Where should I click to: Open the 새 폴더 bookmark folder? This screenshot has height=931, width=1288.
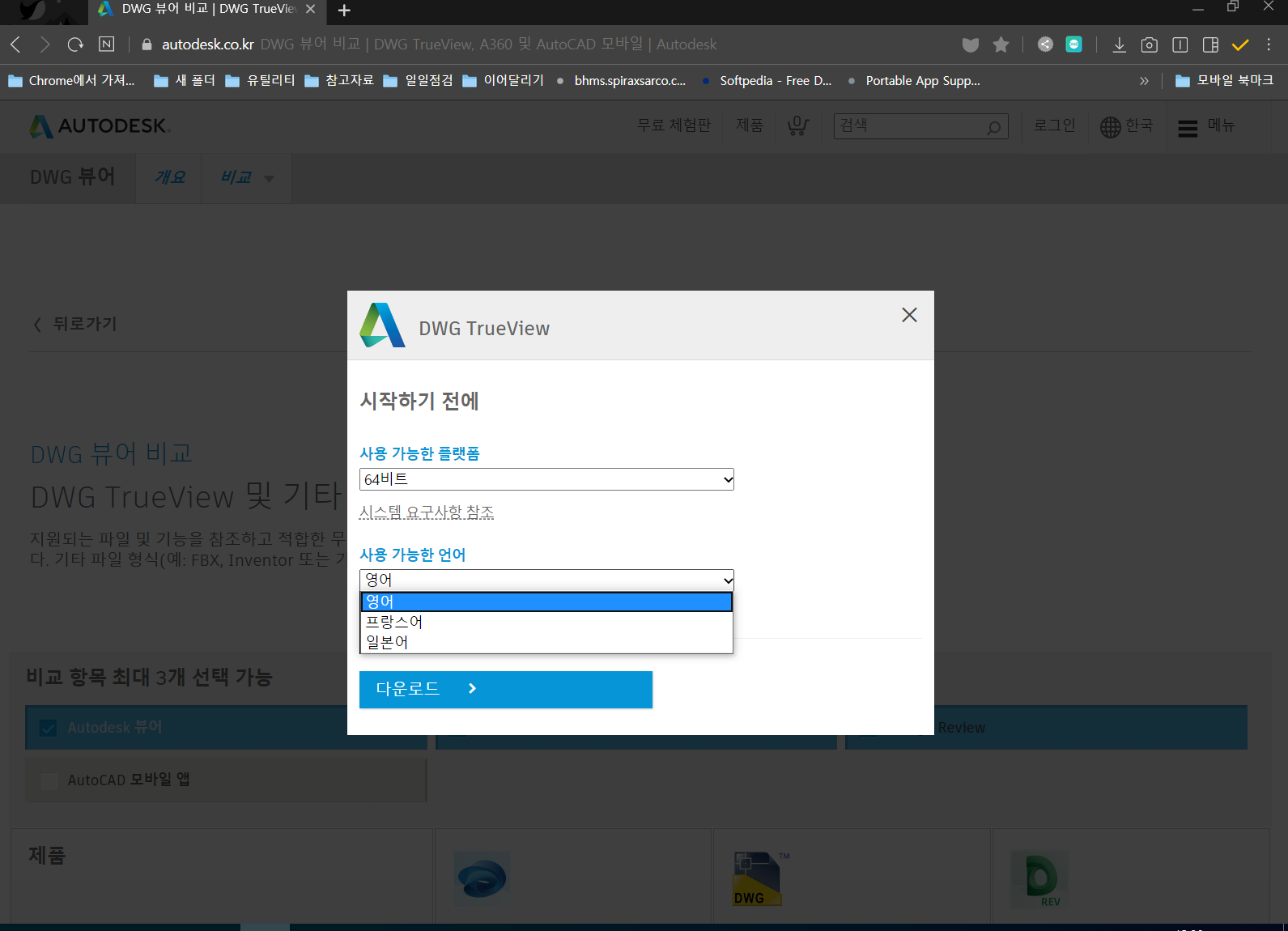[x=185, y=81]
